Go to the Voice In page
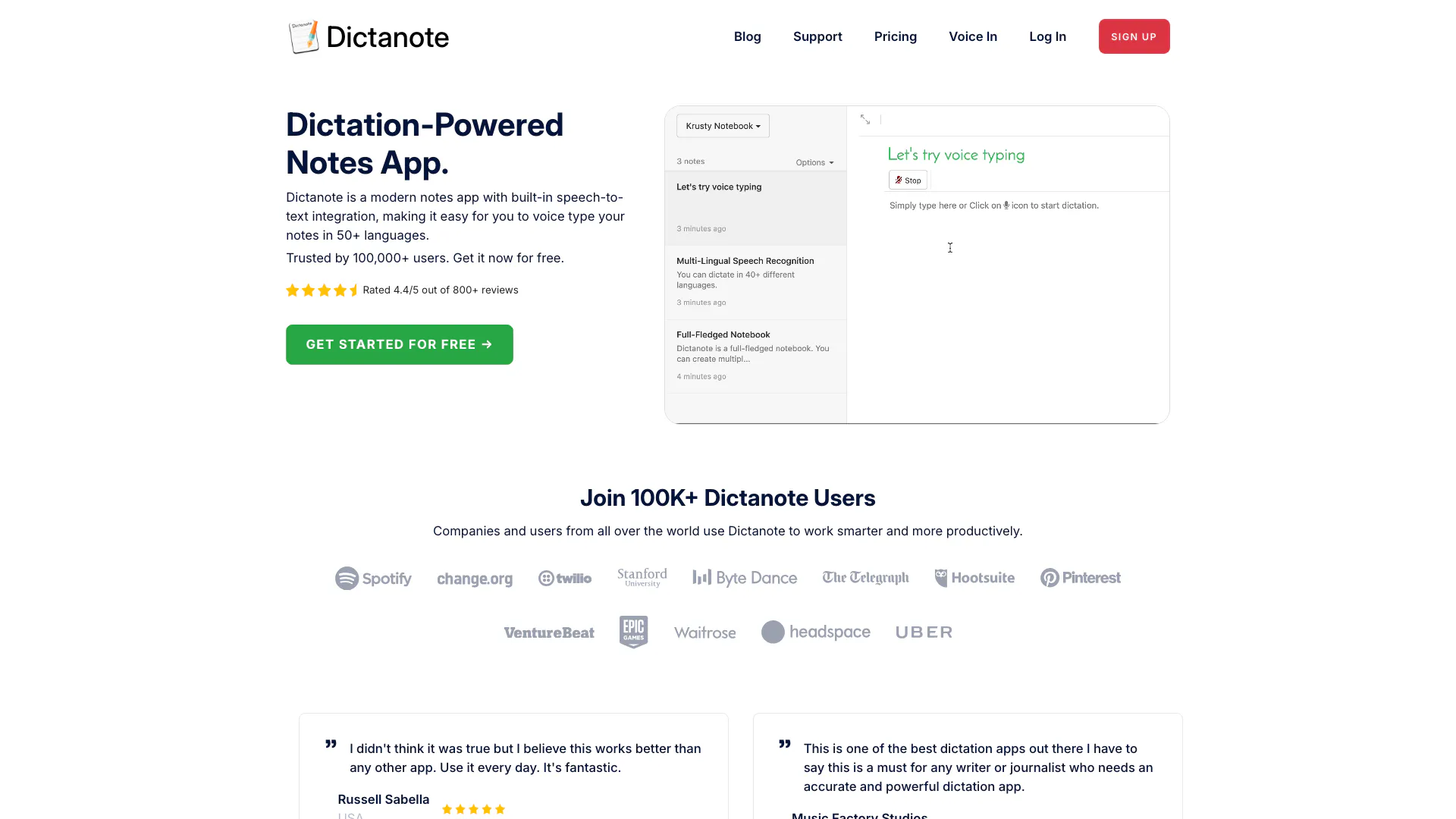 tap(973, 36)
